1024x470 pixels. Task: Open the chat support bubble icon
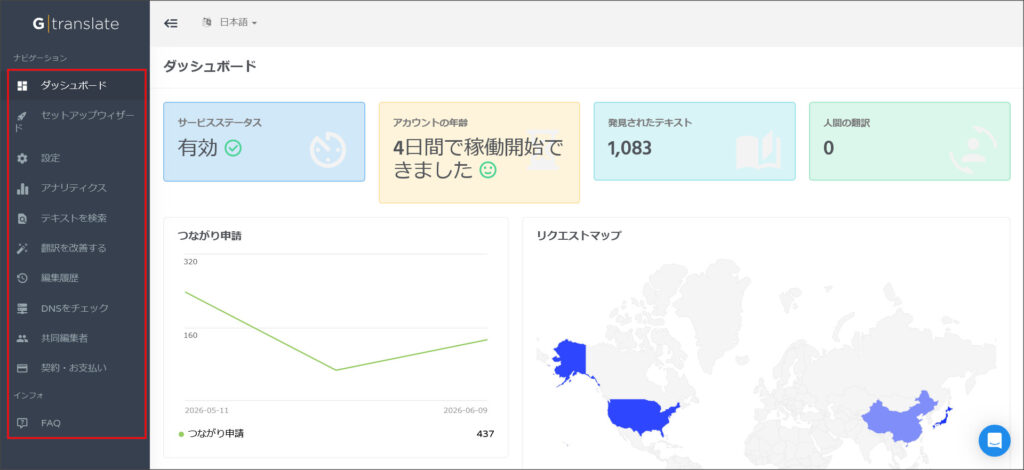[x=994, y=441]
